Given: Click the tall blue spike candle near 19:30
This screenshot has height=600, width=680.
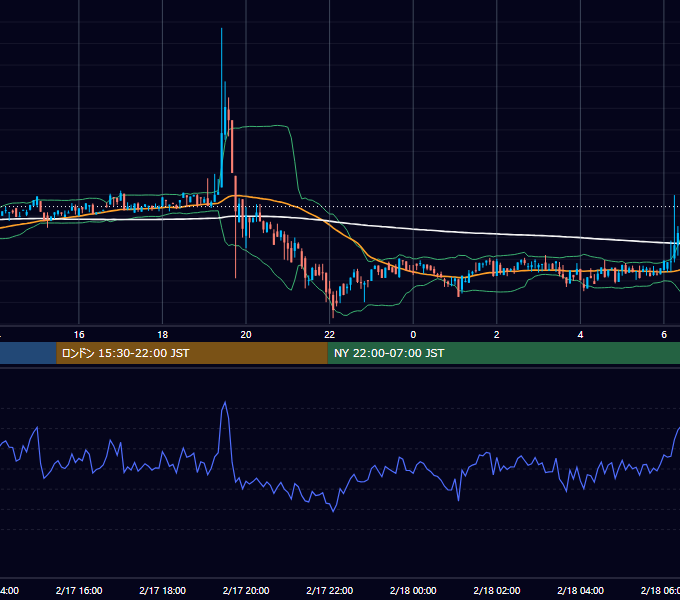Looking at the screenshot, I should (222, 108).
